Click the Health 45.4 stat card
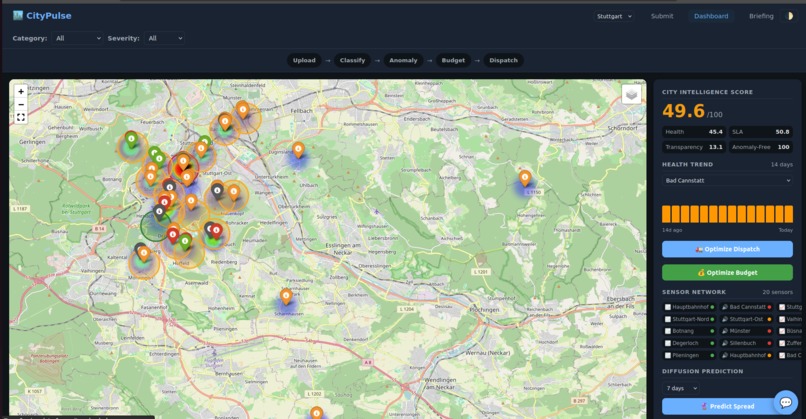 pyautogui.click(x=694, y=132)
